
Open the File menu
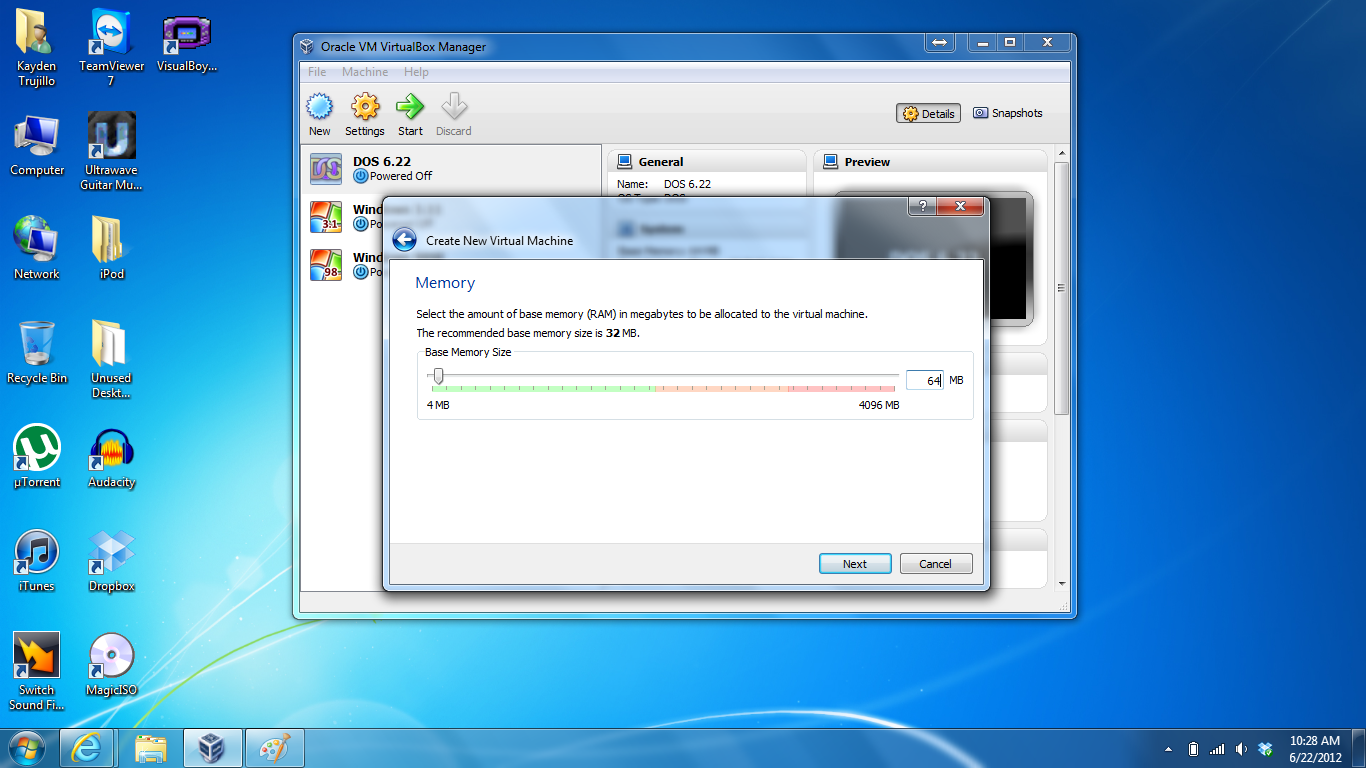pyautogui.click(x=317, y=72)
